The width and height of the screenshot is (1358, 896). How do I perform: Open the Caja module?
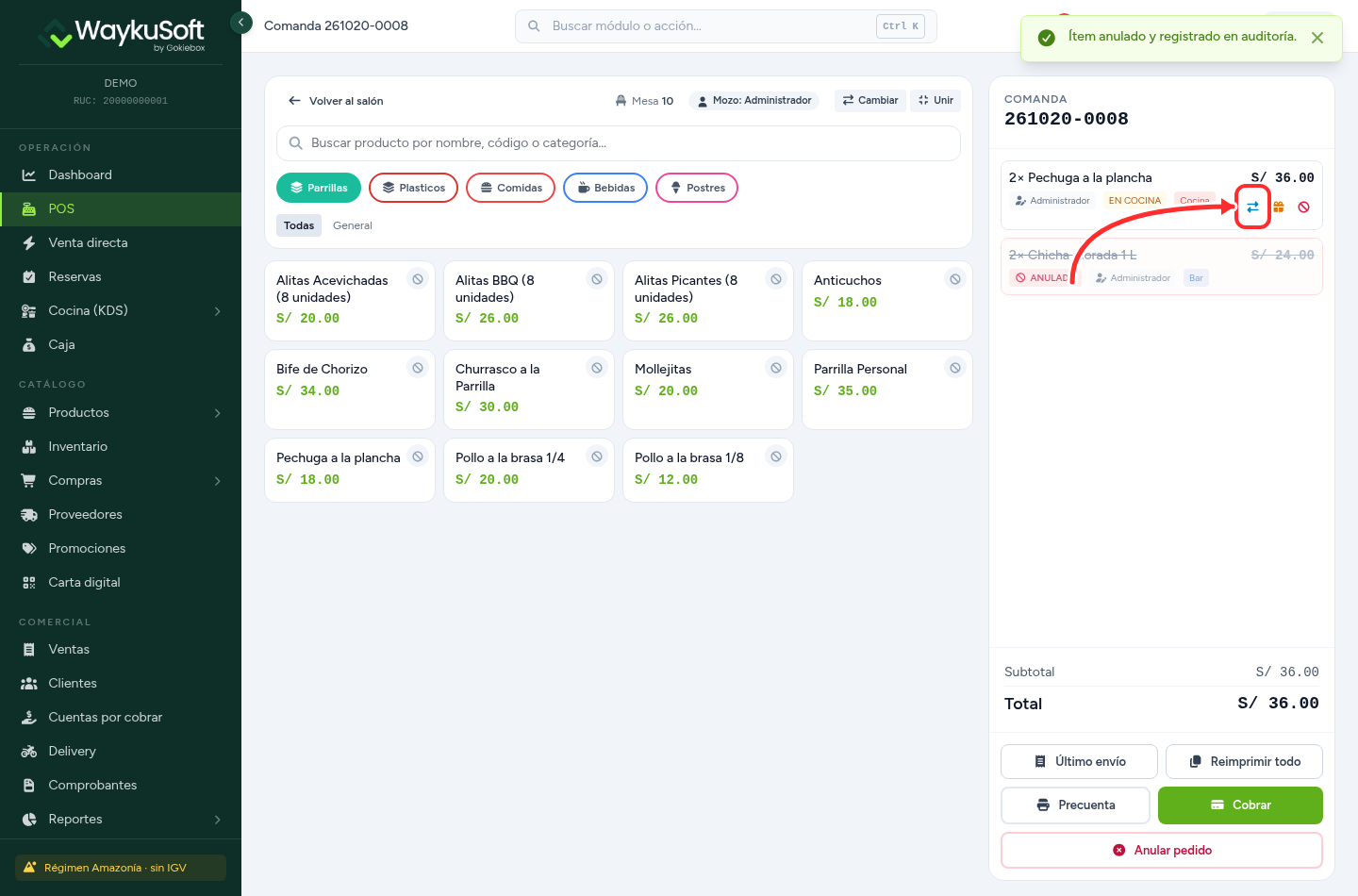pos(121,344)
